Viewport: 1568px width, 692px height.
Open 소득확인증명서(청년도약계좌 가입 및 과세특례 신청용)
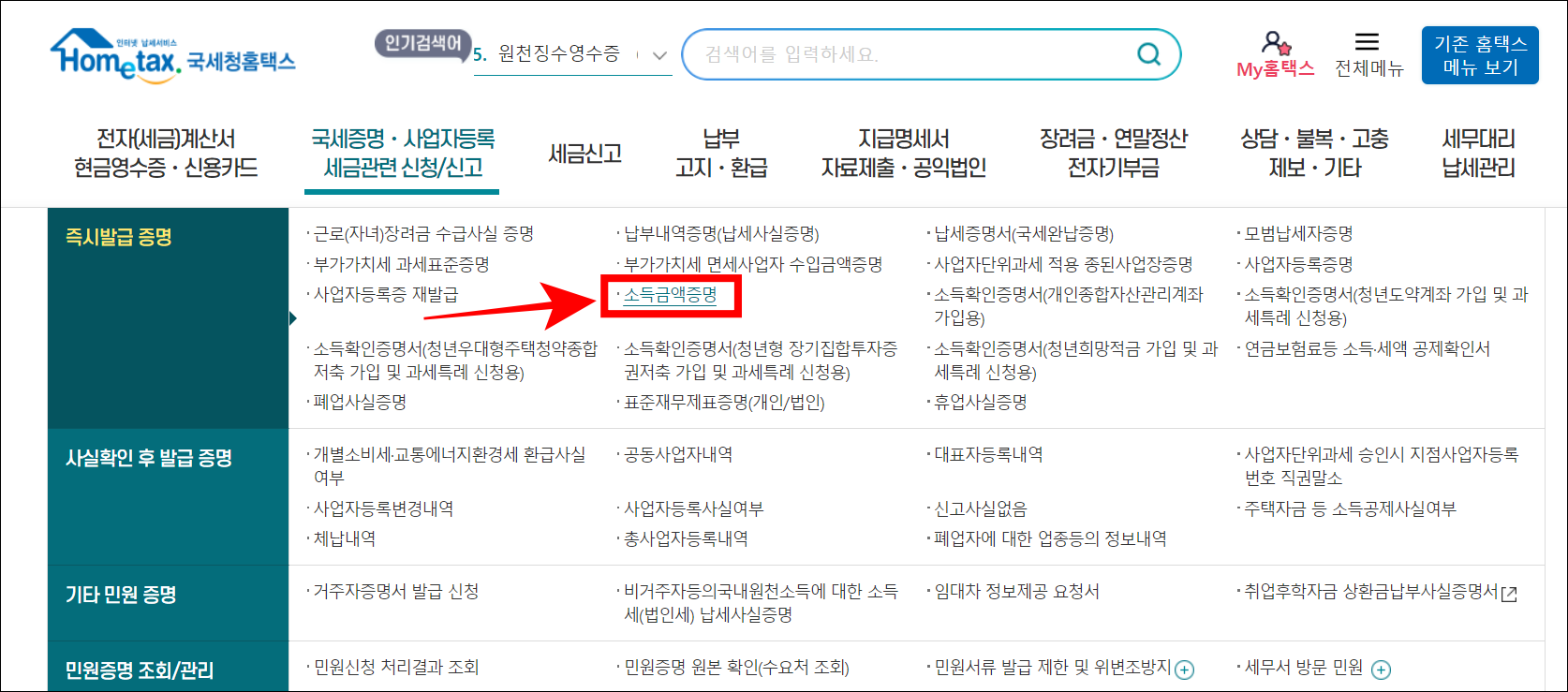coord(1386,306)
